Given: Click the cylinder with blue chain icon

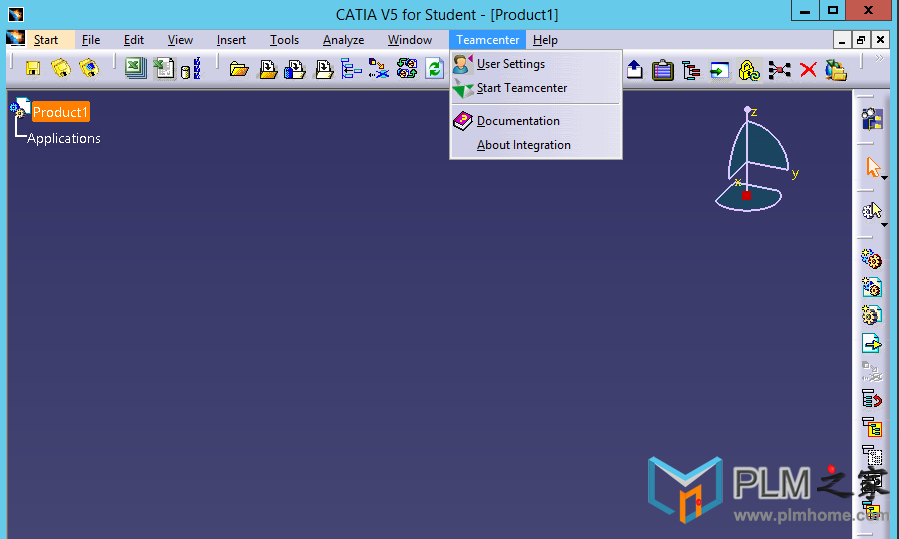Looking at the screenshot, I should click(x=191, y=69).
